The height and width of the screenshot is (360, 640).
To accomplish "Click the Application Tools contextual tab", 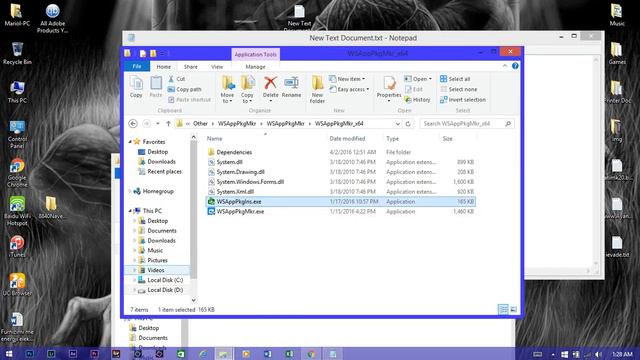I will click(x=256, y=54).
